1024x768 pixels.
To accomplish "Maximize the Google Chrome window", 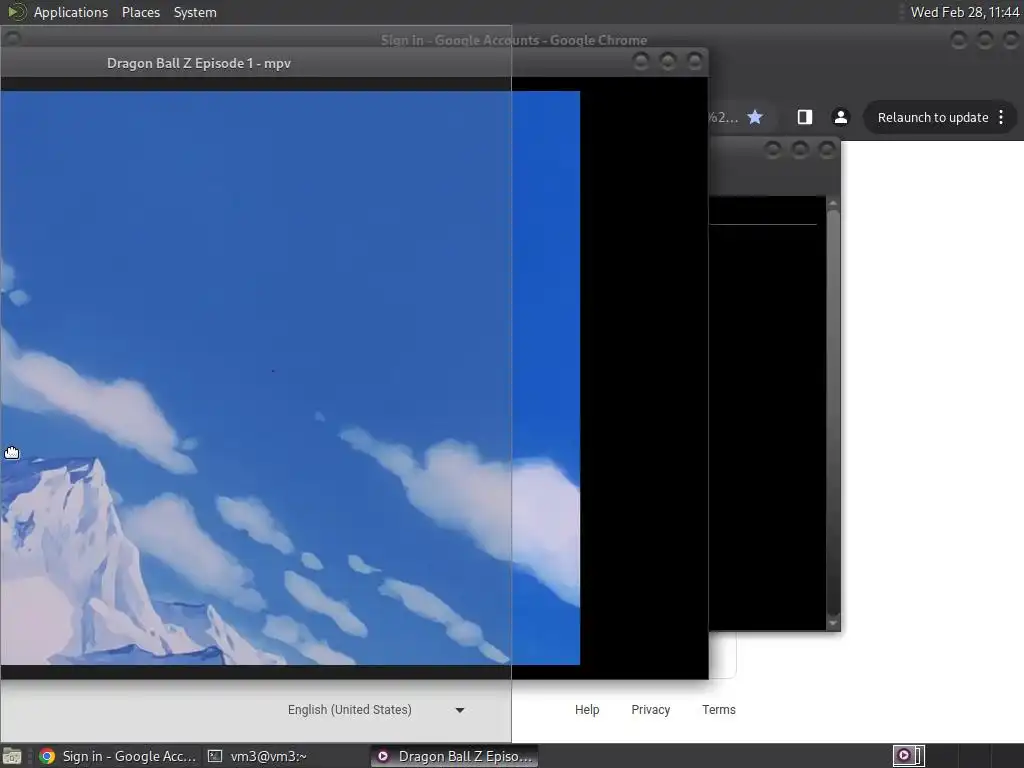I will coord(985,40).
